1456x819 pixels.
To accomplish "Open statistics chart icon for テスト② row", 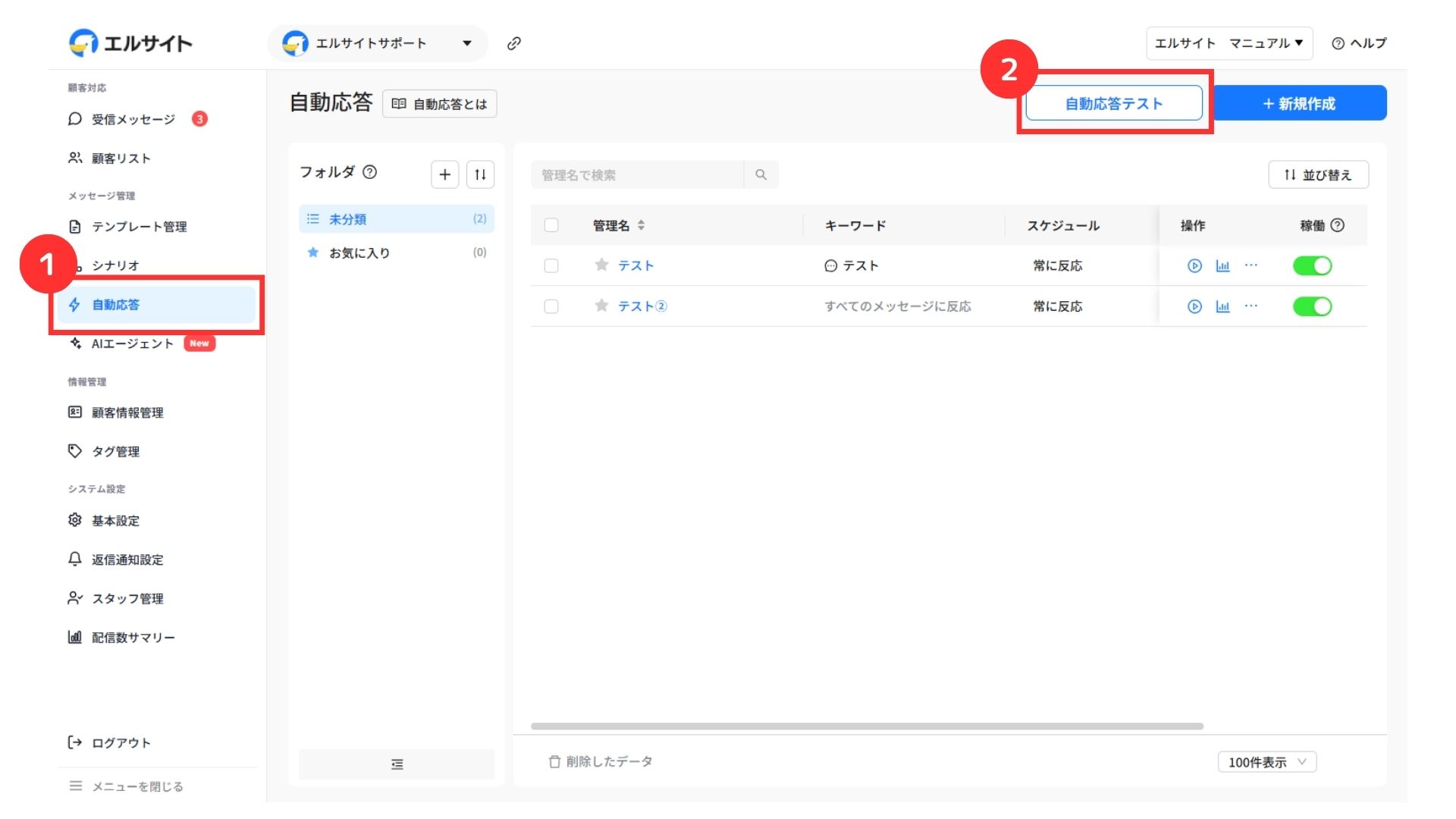I will point(1222,306).
